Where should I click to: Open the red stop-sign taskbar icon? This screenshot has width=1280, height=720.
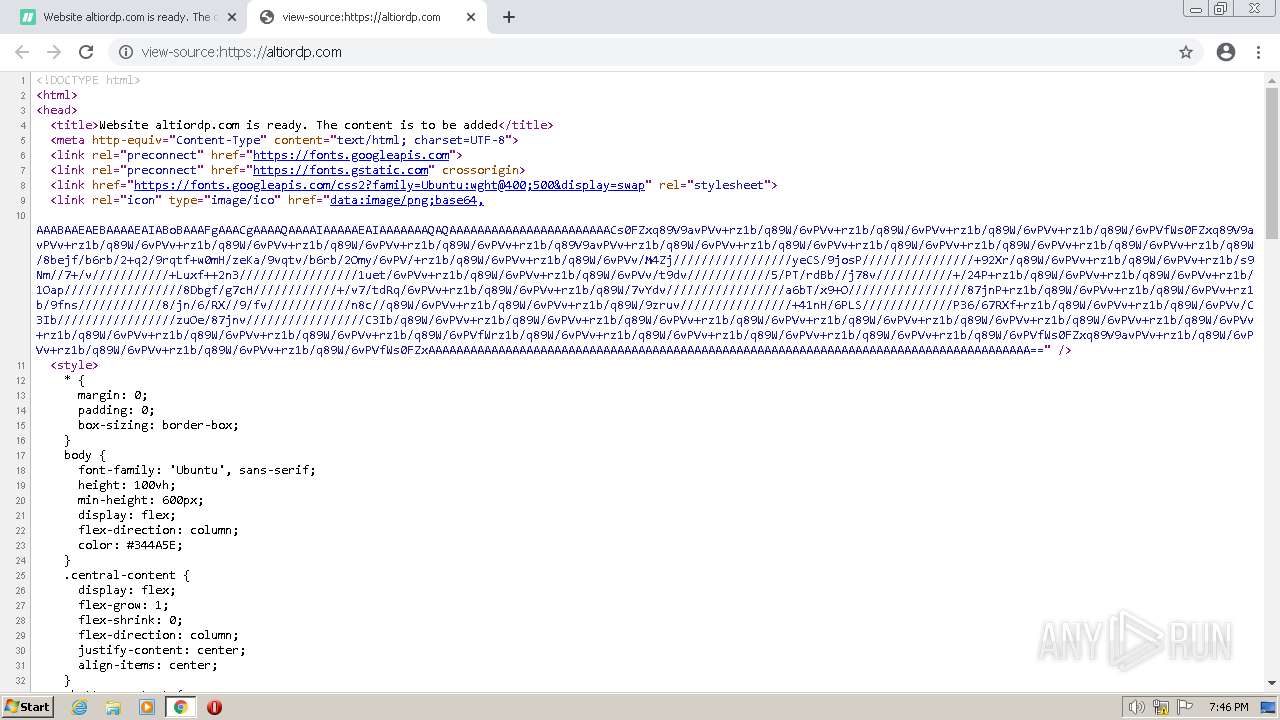(x=214, y=707)
